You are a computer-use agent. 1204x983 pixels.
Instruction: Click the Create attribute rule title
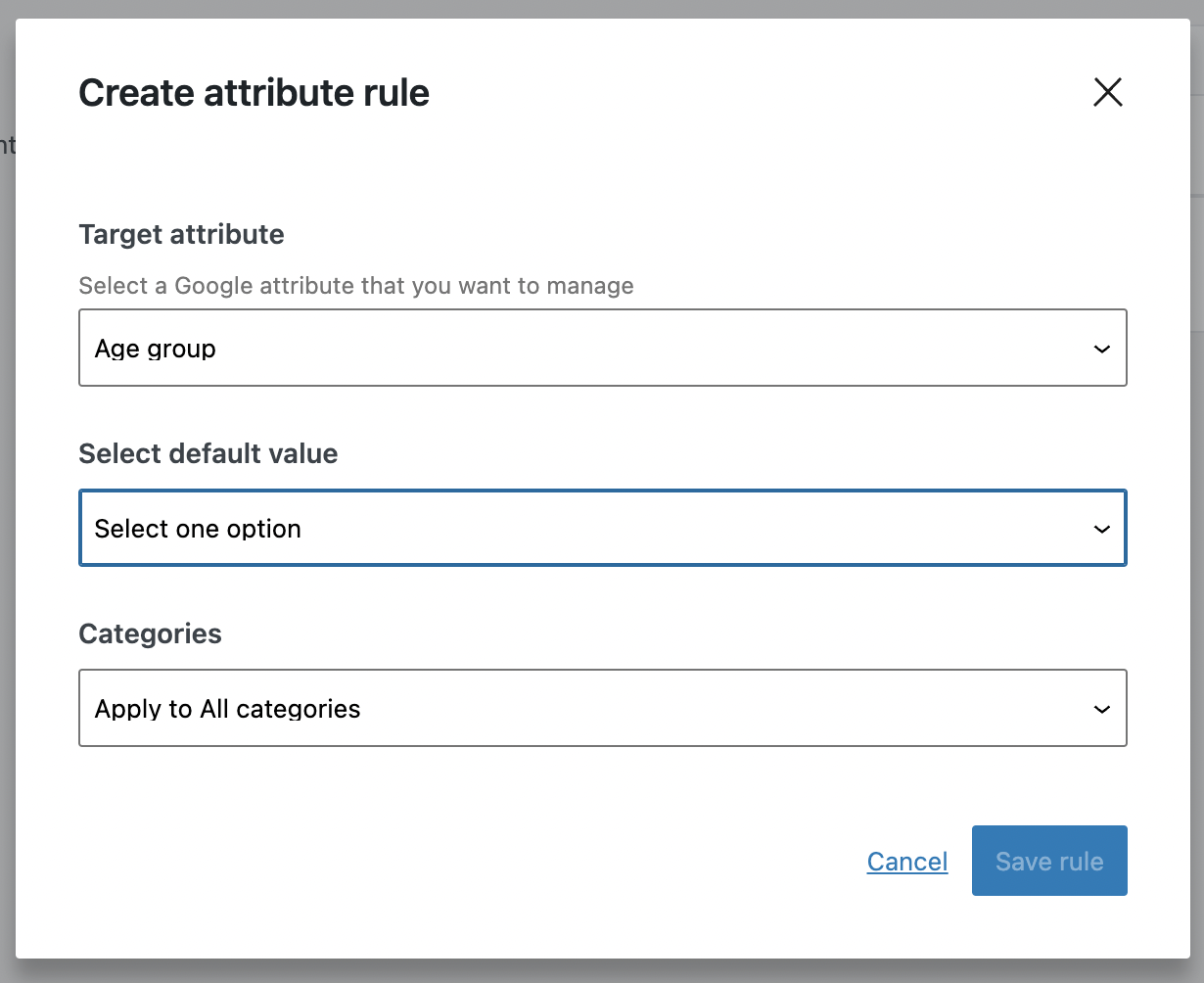254,92
